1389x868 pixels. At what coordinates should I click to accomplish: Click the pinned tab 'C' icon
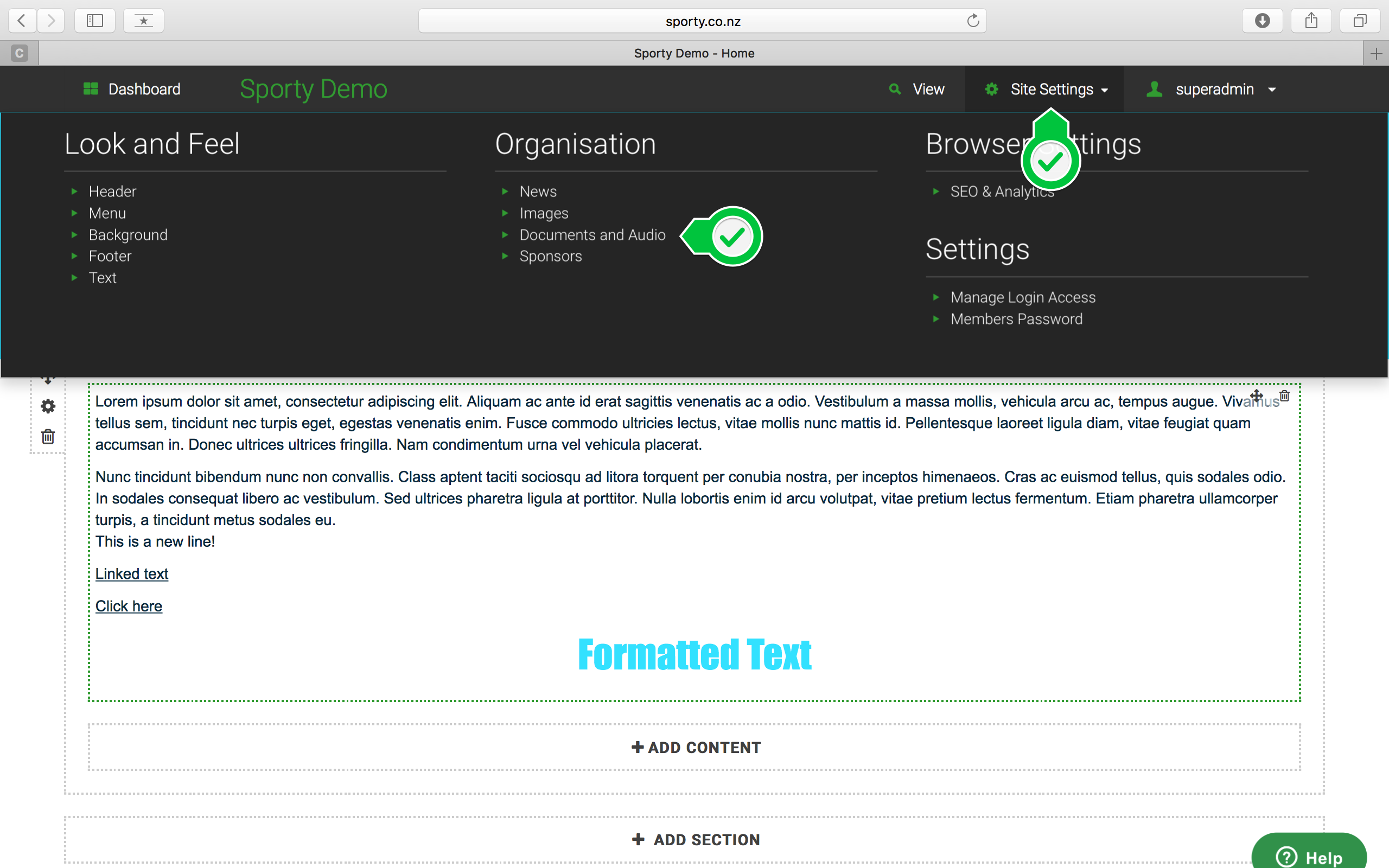click(x=19, y=53)
